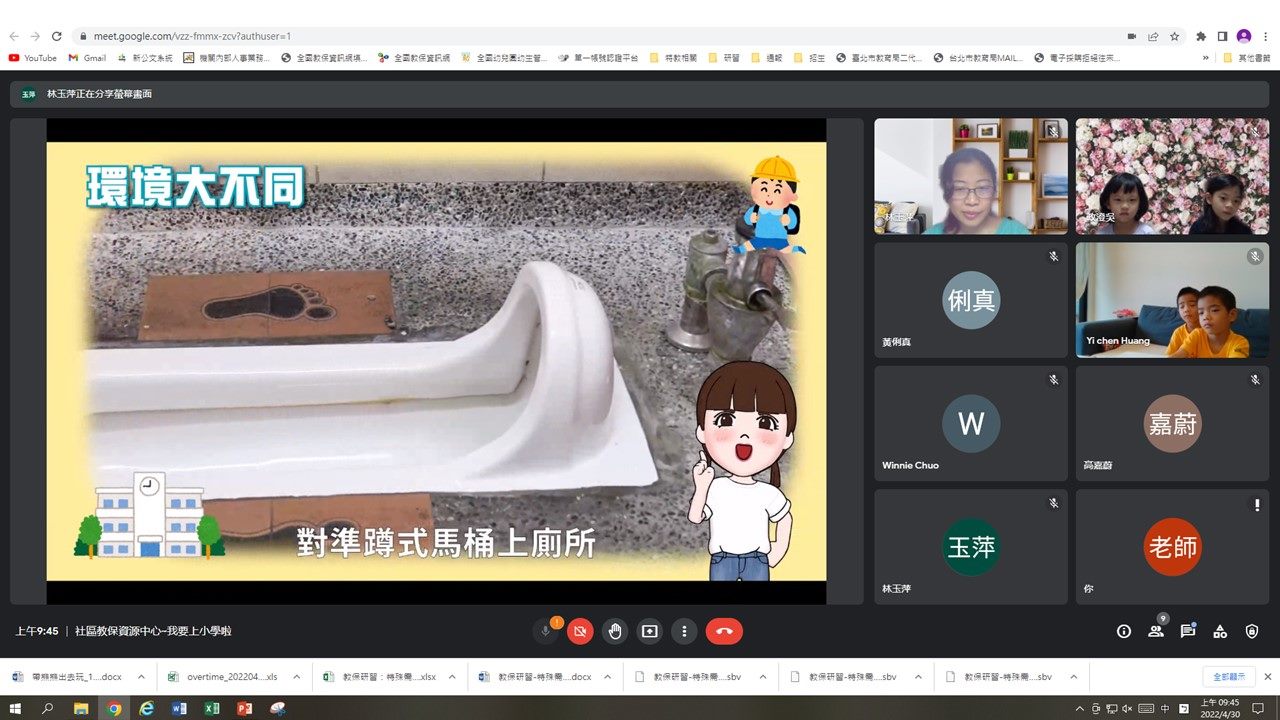Open the activities panel
This screenshot has width=1280, height=720.
[1220, 631]
